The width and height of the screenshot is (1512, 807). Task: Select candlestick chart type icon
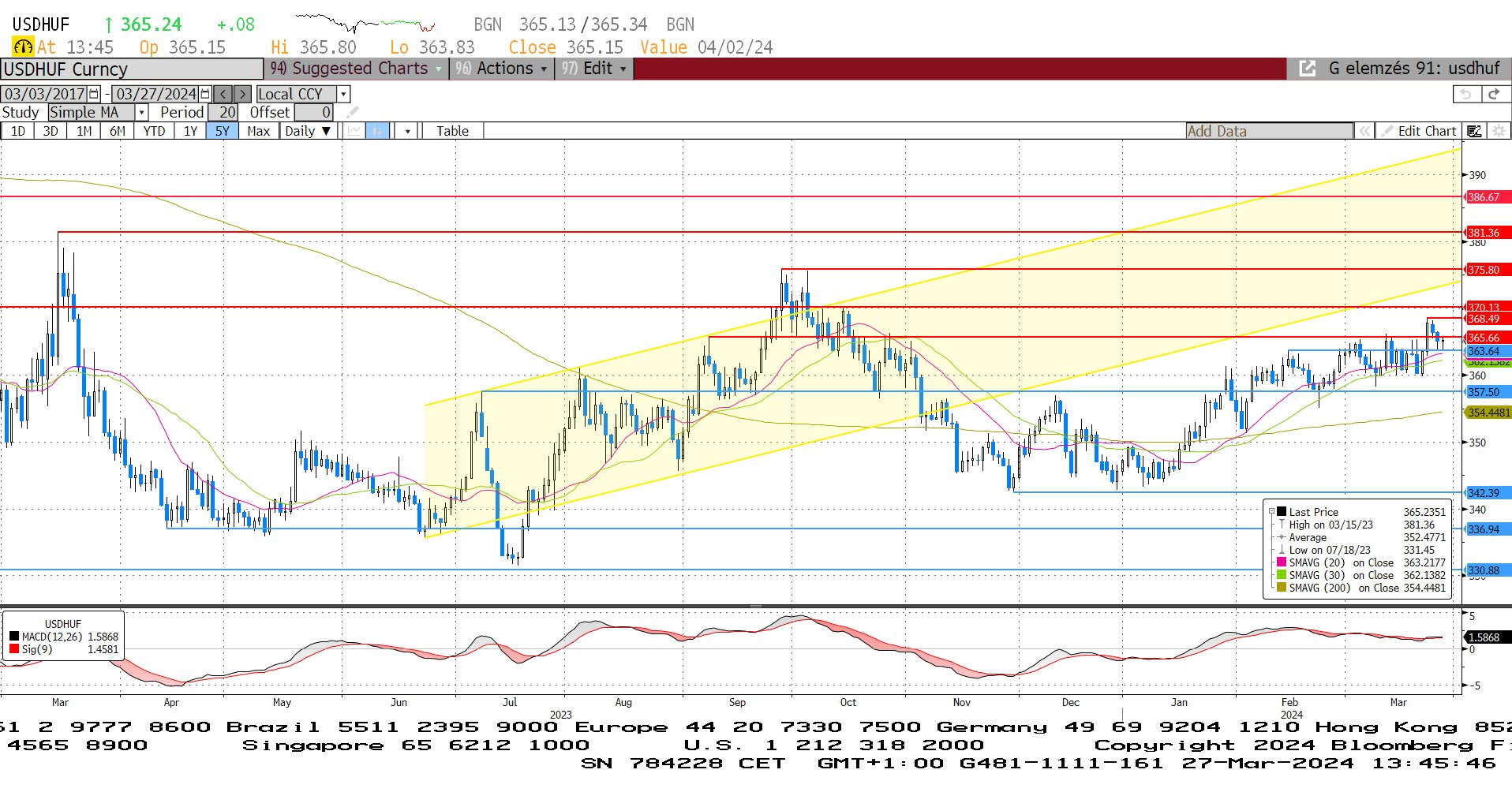coord(377,131)
